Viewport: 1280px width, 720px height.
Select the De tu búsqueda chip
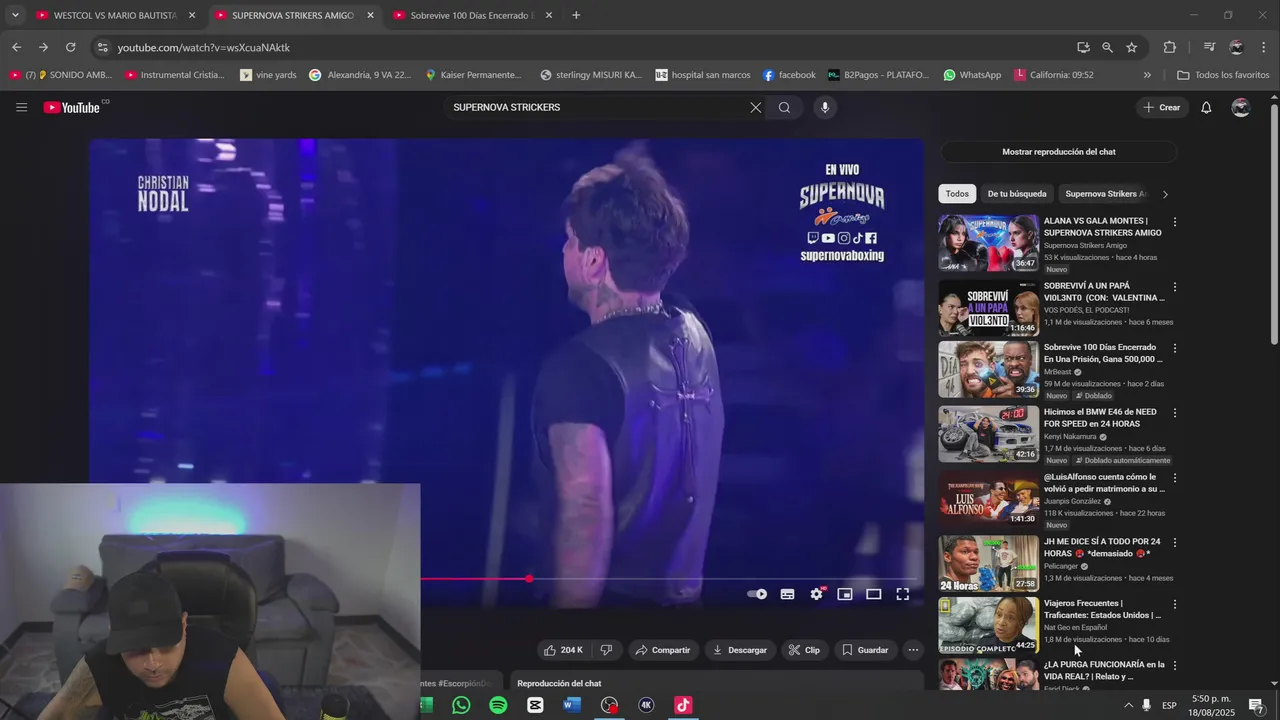(x=1017, y=194)
